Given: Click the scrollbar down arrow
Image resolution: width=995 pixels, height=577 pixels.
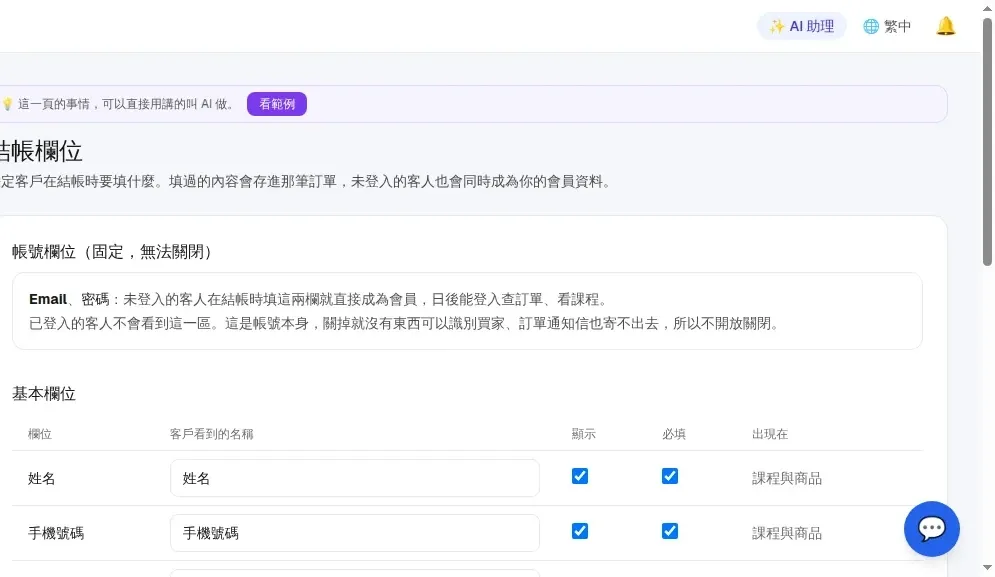Looking at the screenshot, I should (987, 567).
